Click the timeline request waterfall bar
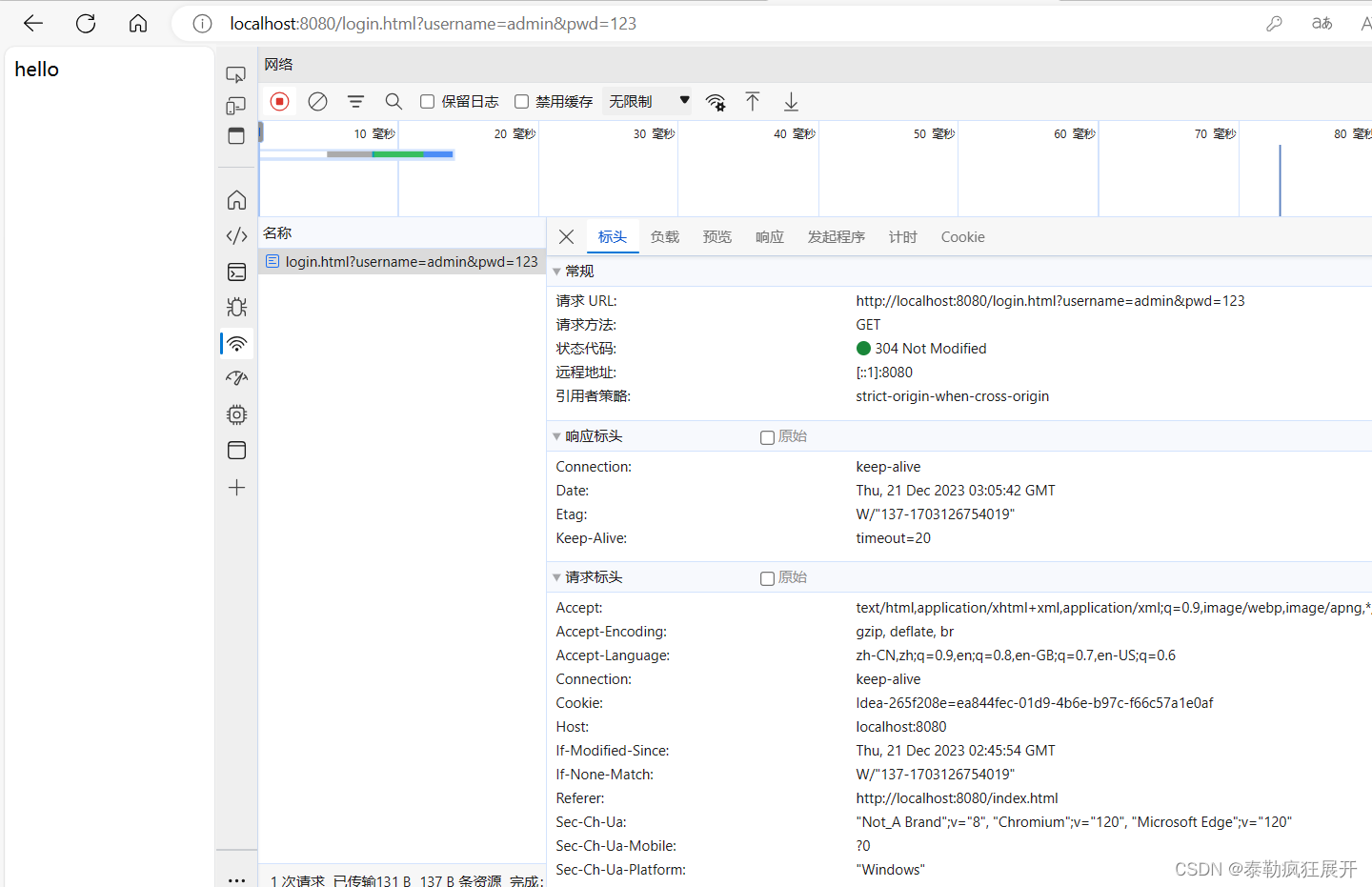The height and width of the screenshot is (887, 1372). pyautogui.click(x=390, y=154)
